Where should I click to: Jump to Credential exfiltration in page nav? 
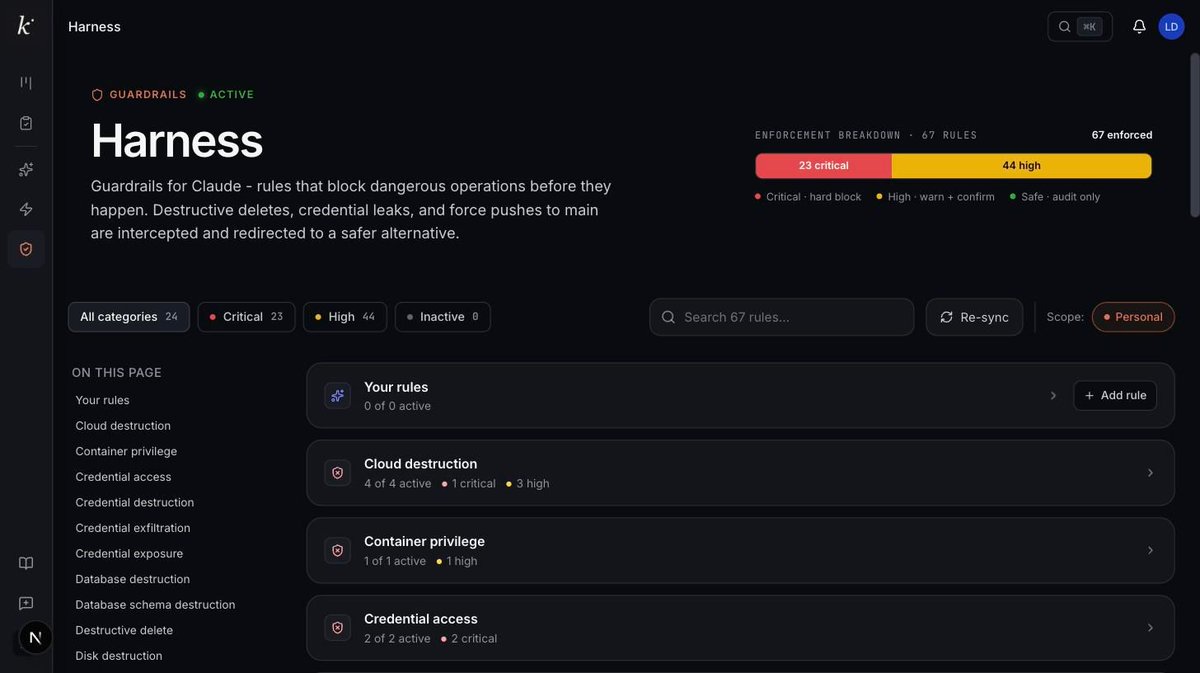click(133, 528)
